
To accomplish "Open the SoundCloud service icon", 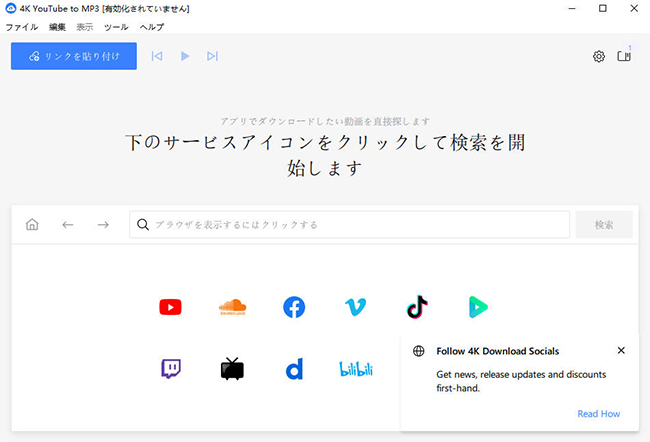I will tap(233, 307).
